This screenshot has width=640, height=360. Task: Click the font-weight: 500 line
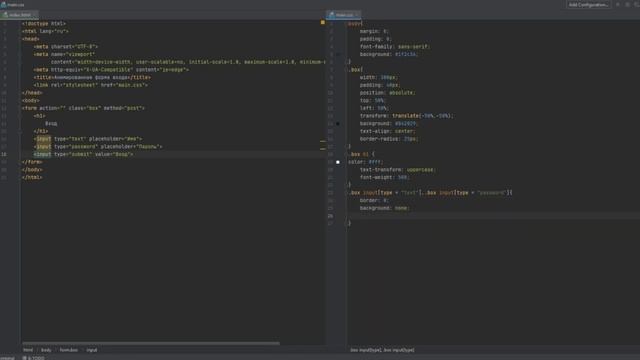click(x=384, y=178)
